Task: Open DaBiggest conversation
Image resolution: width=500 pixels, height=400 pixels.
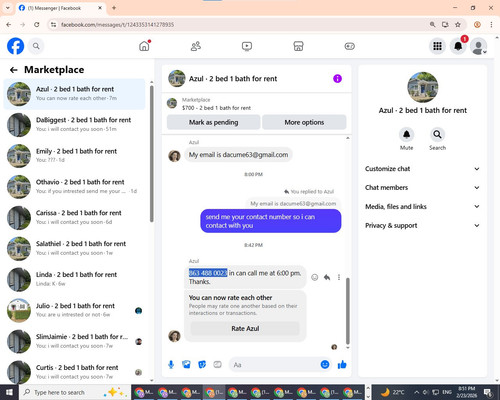Action: 74,125
